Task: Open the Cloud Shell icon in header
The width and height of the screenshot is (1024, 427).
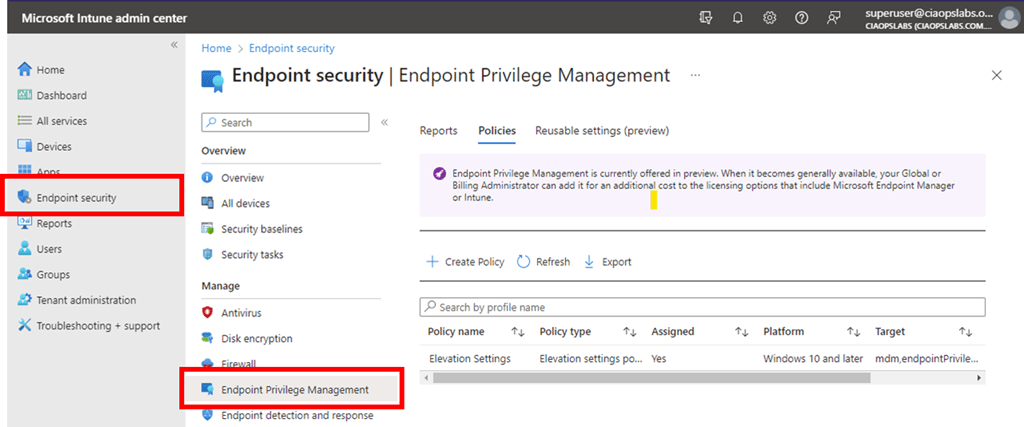Action: coord(706,18)
